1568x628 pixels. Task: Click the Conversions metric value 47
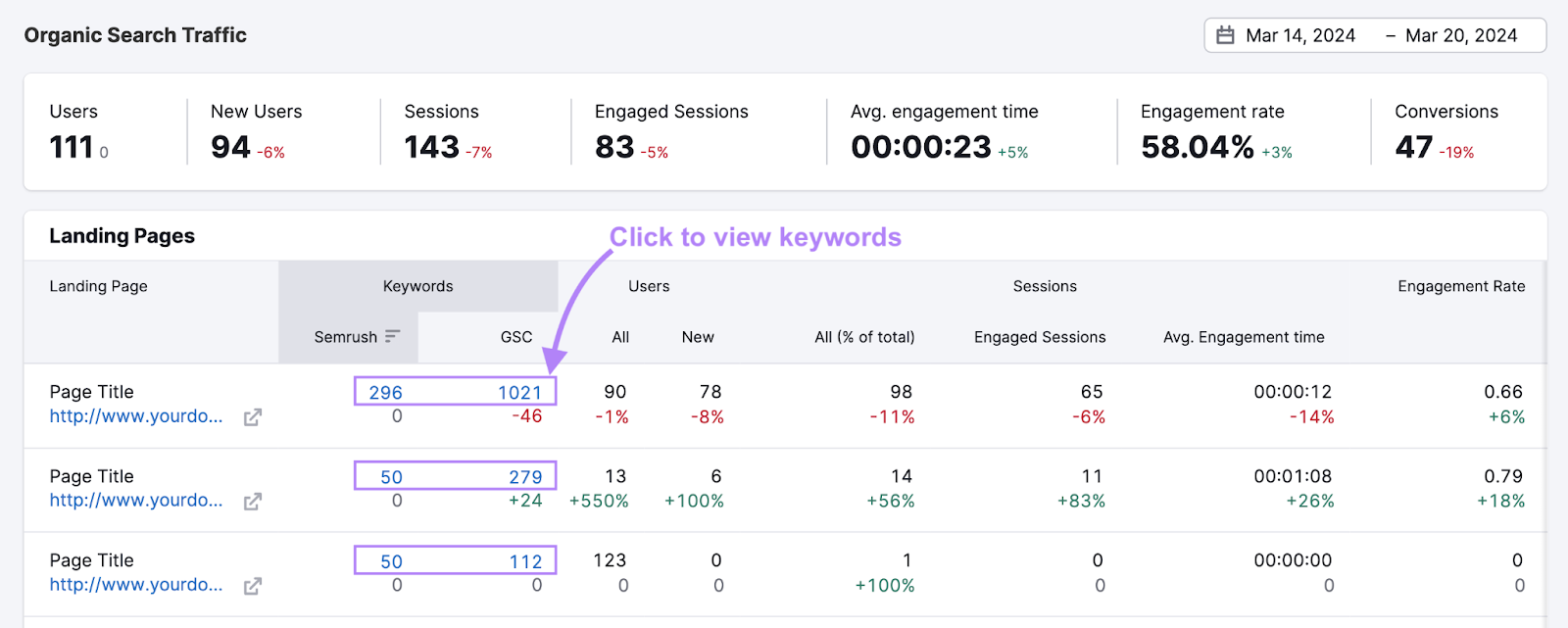click(x=1413, y=147)
